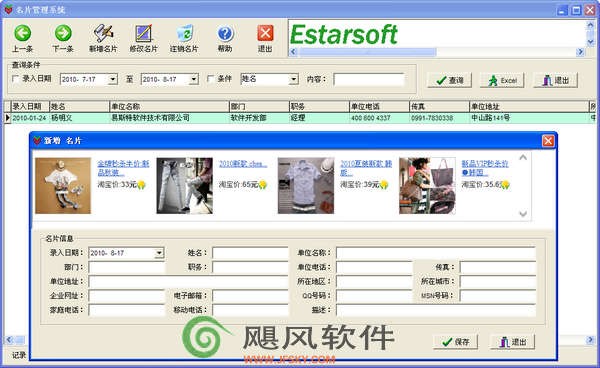Export results with the Excel button
The image size is (600, 368).
point(502,80)
